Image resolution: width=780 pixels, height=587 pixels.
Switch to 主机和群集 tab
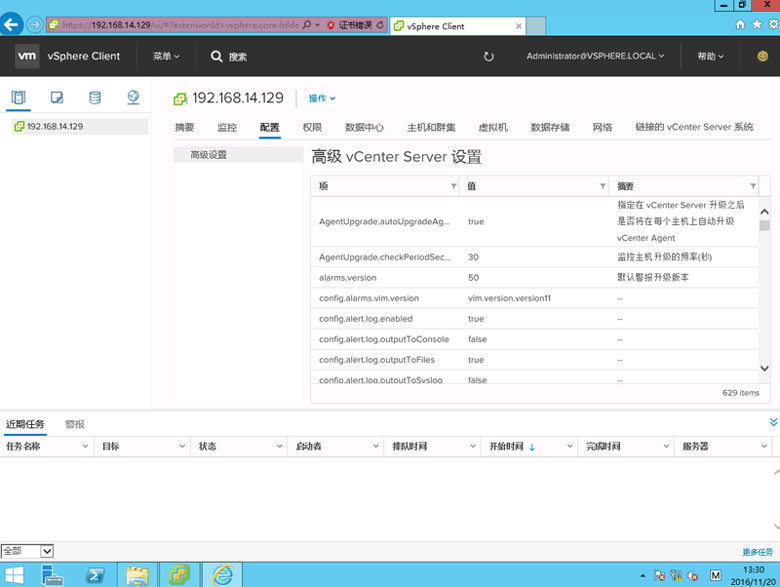pyautogui.click(x=431, y=127)
